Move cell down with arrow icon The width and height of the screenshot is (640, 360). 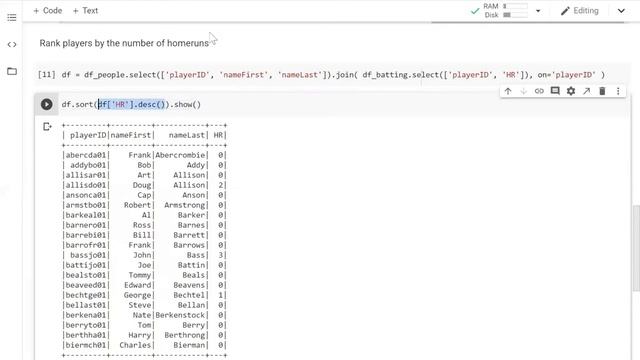523,91
